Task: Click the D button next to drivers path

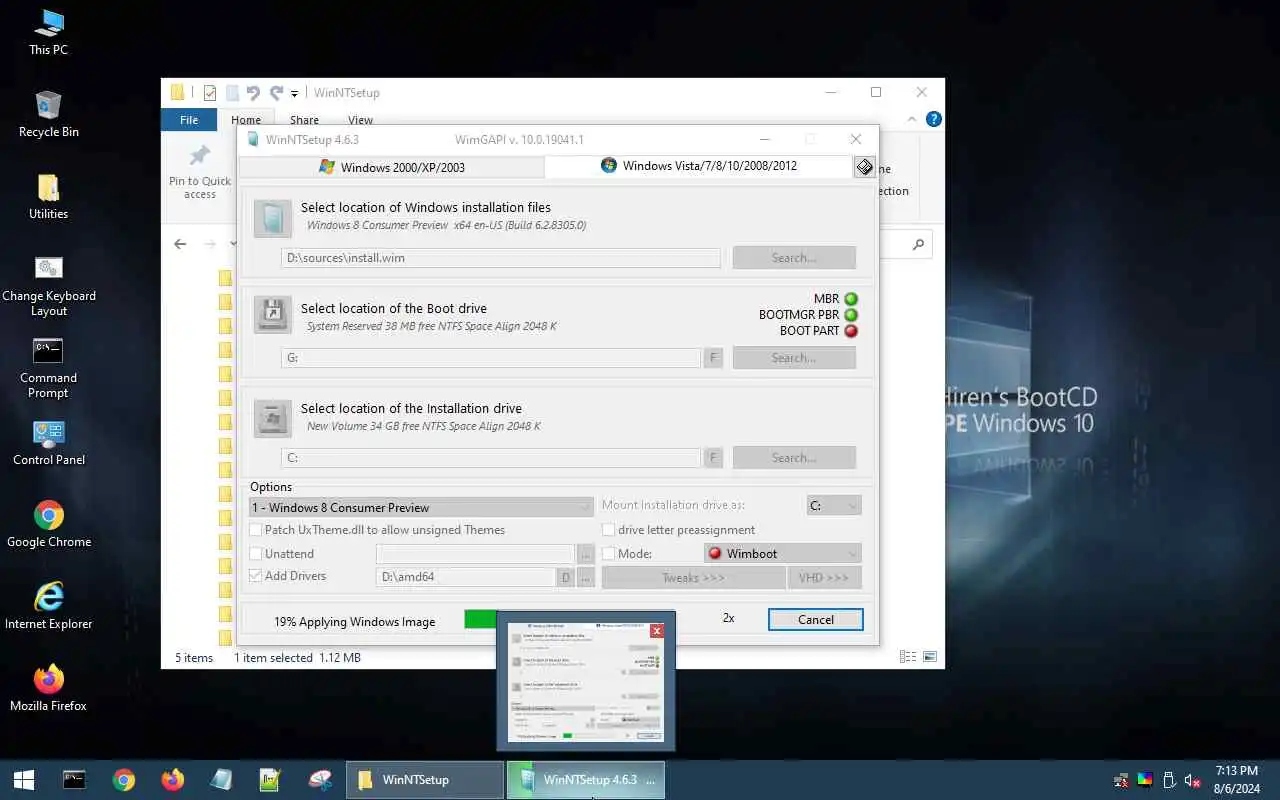Action: (x=566, y=577)
